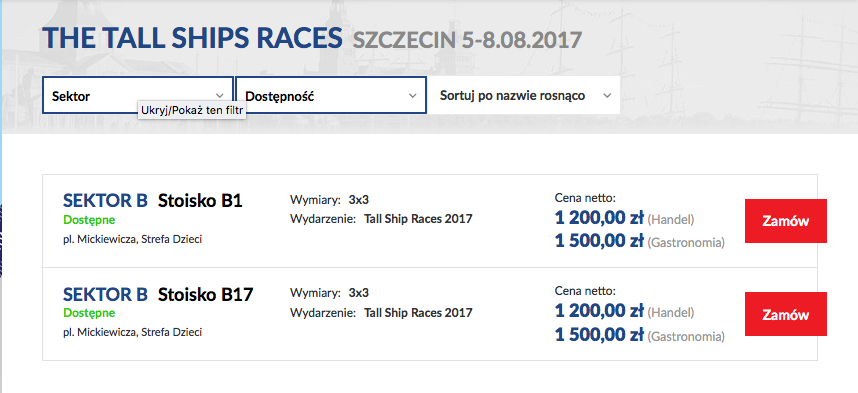The image size is (858, 393).
Task: Click Dostępne status under Stoisko B17
Action: pos(89,314)
